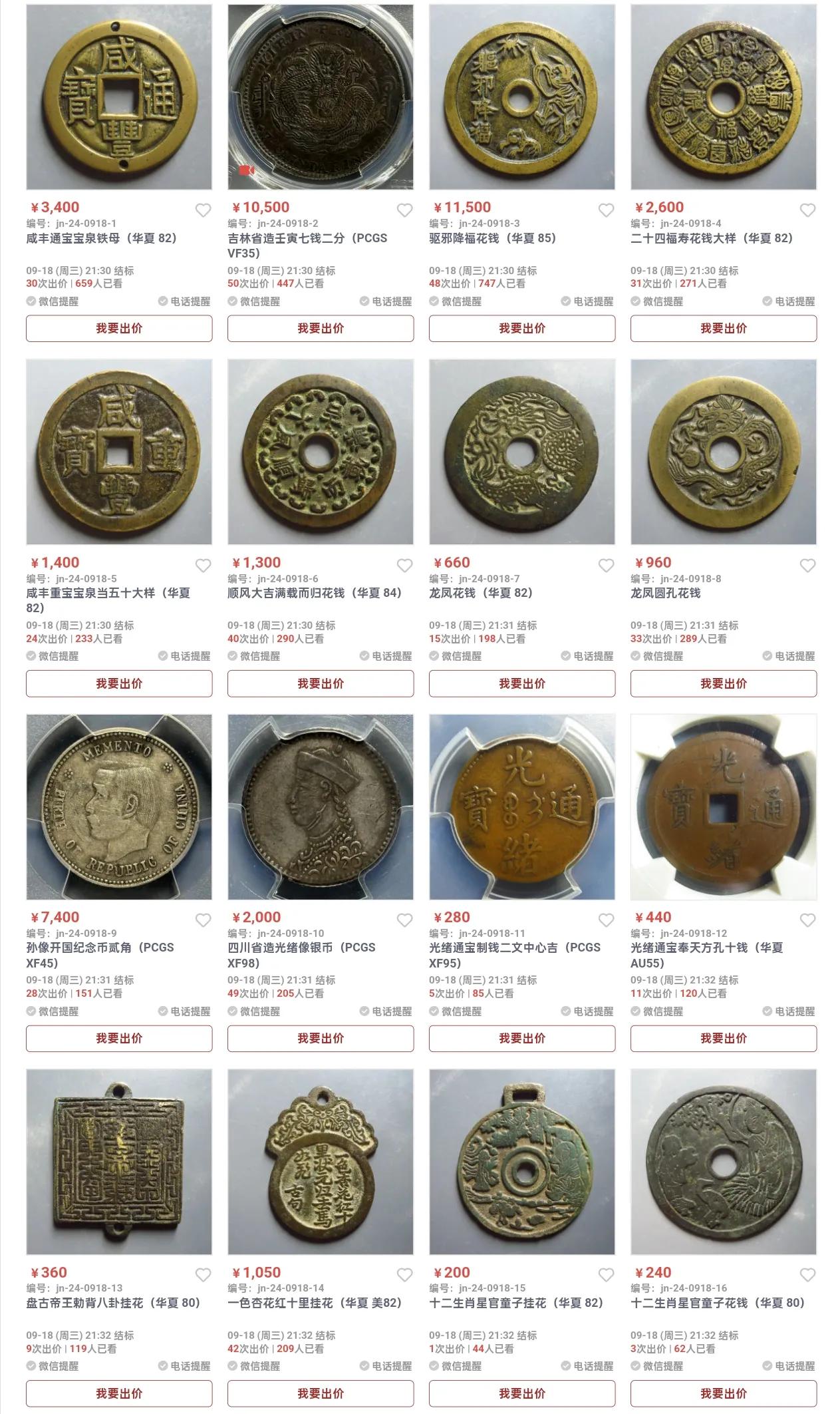840x1414 pixels.
Task: Click 我要出价 for 咸丰重宝宝泉当五十大样
Action: coord(119,683)
